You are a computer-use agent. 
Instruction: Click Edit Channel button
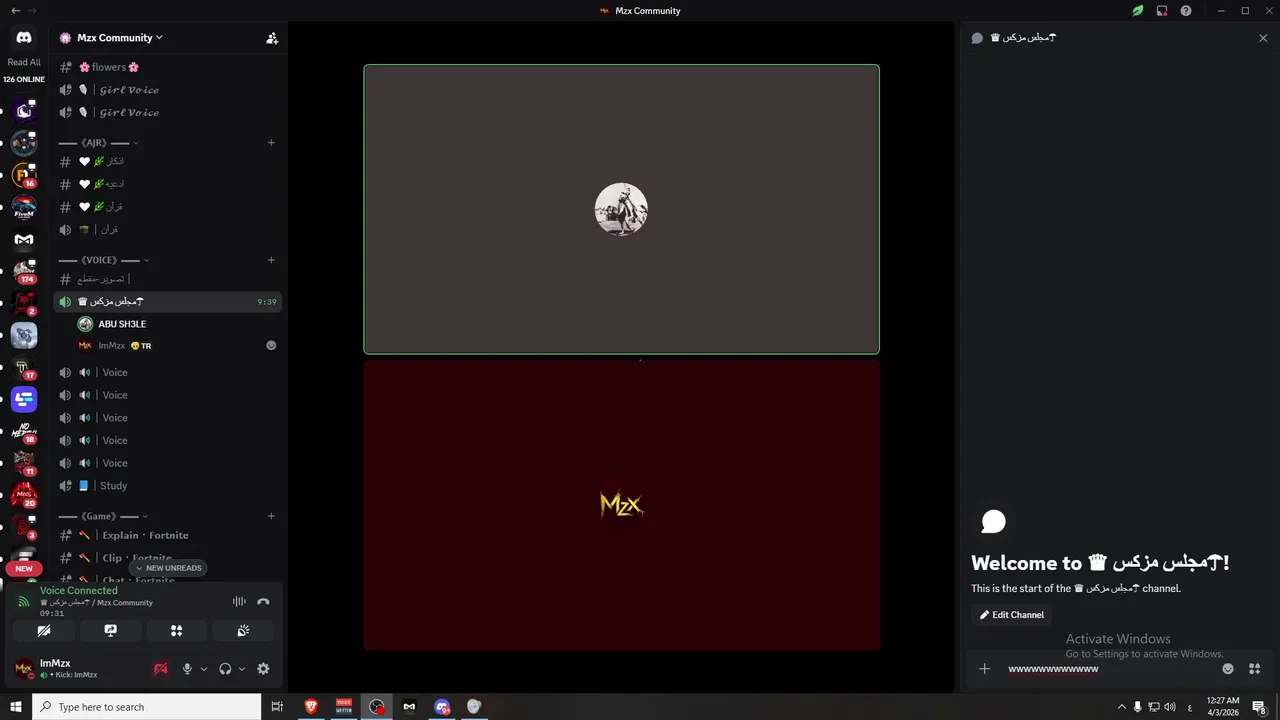tap(1011, 615)
